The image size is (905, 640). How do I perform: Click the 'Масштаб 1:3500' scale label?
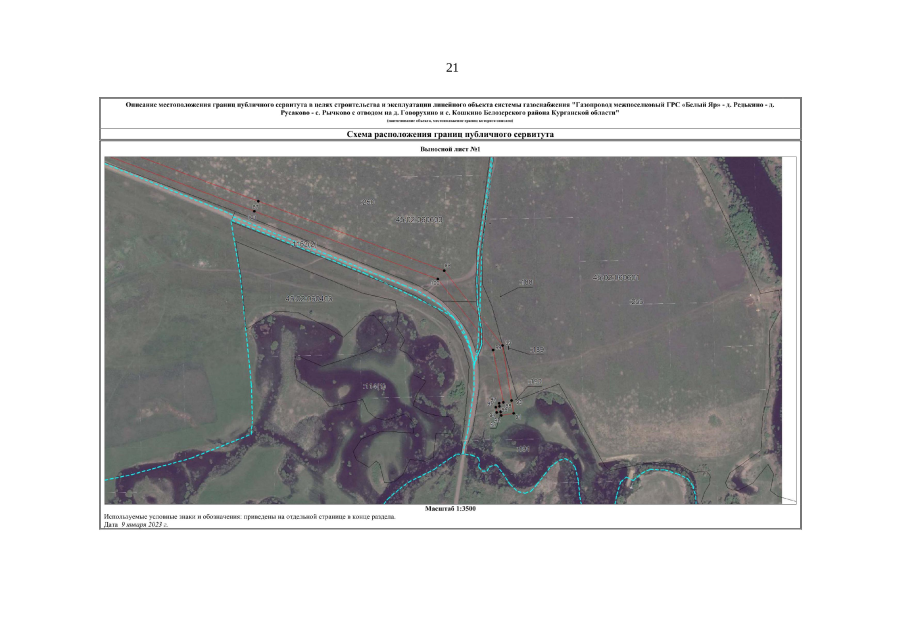click(450, 509)
